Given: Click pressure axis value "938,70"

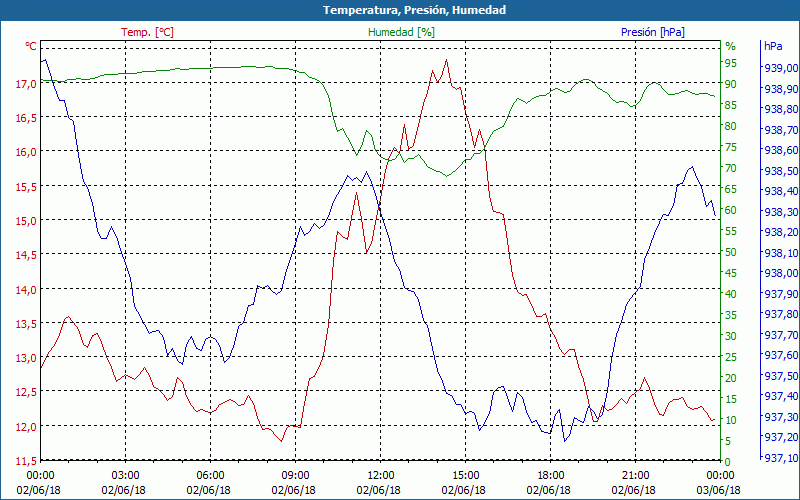Looking at the screenshot, I should coord(781,130).
